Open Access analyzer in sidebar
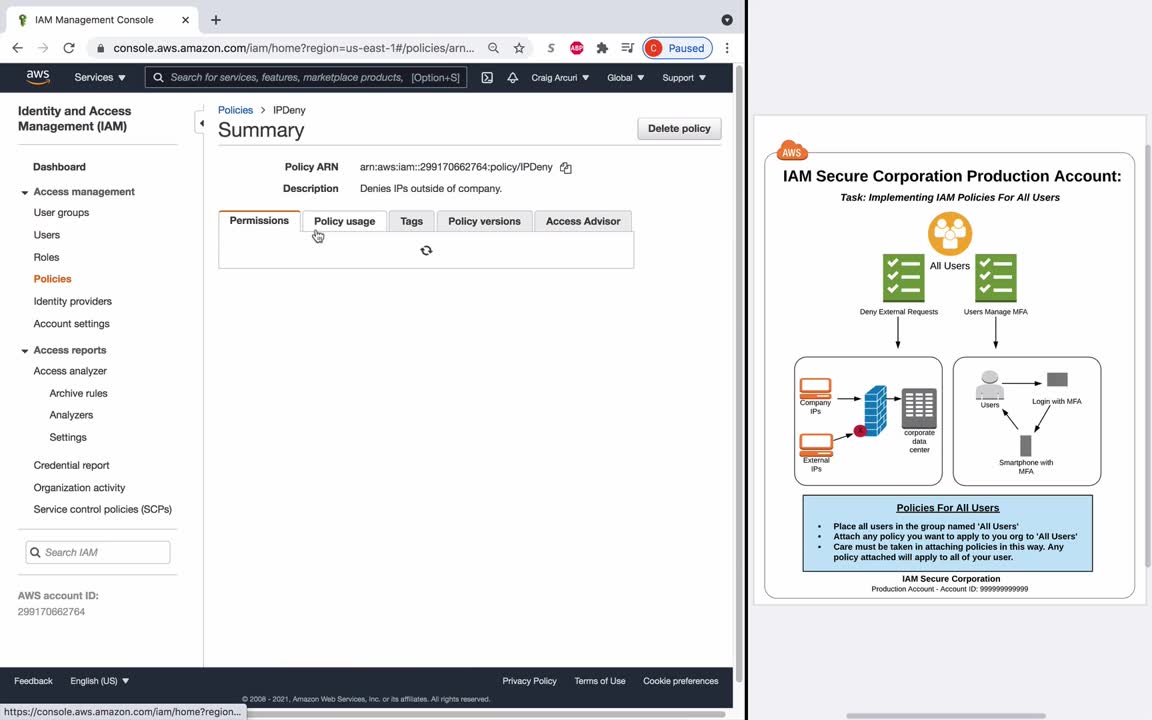 (70, 371)
